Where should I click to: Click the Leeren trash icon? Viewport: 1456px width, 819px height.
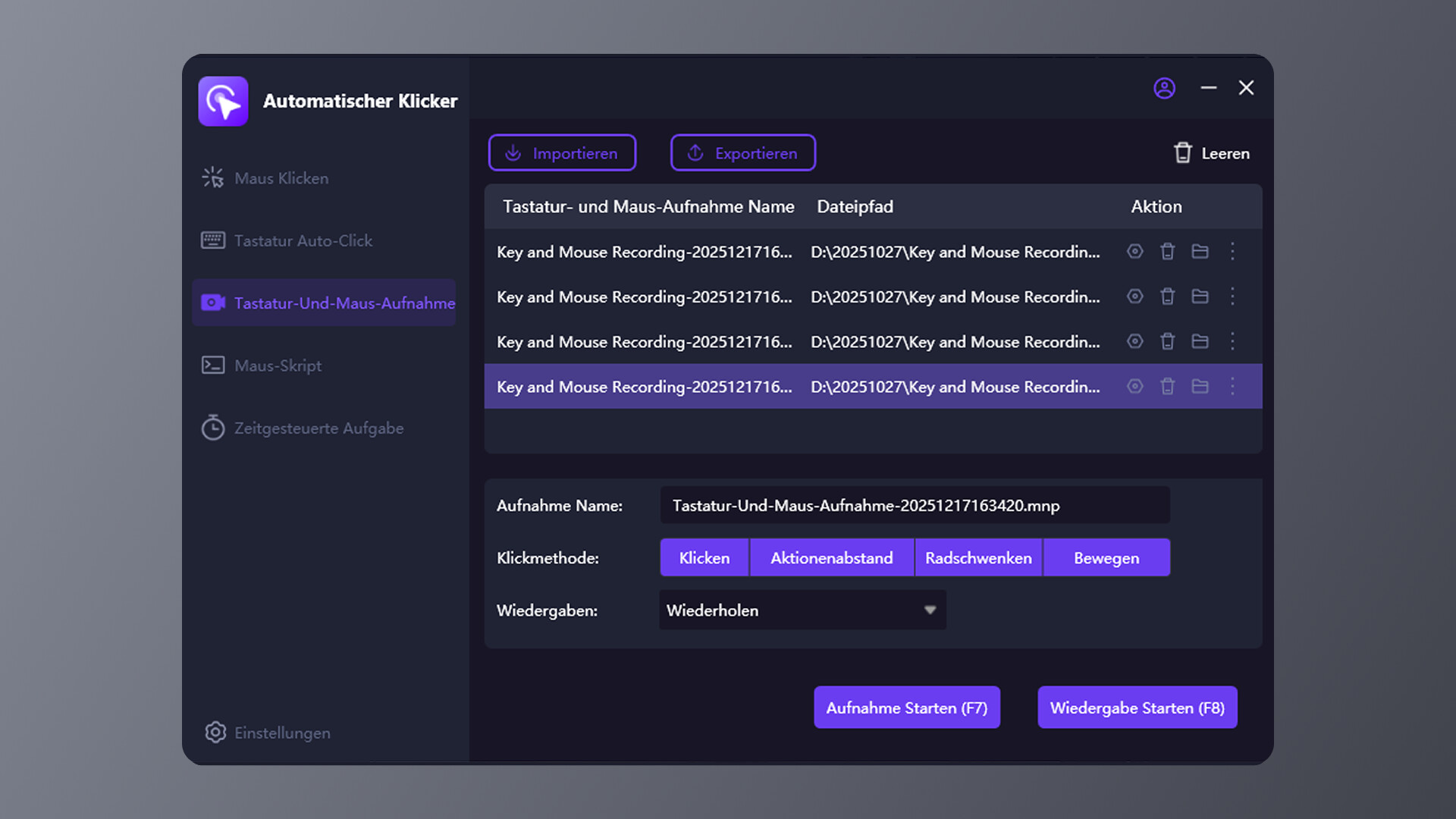coord(1182,152)
